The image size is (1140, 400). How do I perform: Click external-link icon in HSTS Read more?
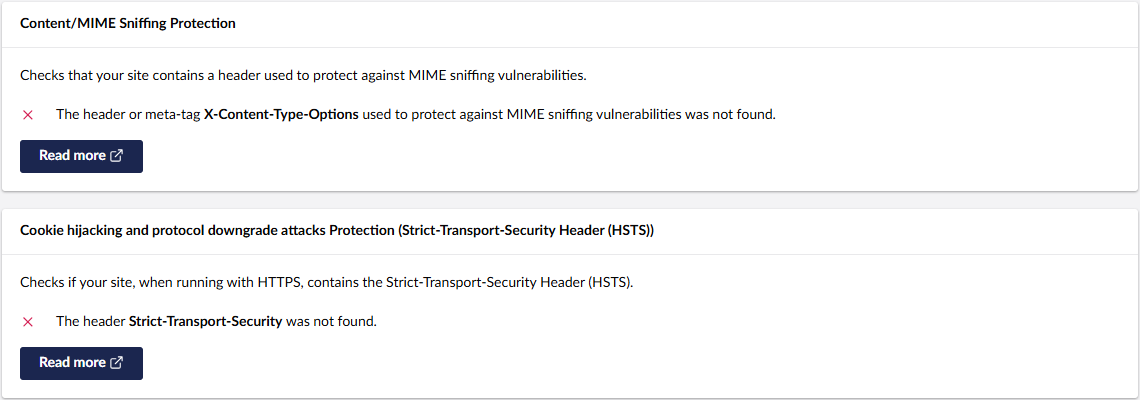tap(116, 362)
